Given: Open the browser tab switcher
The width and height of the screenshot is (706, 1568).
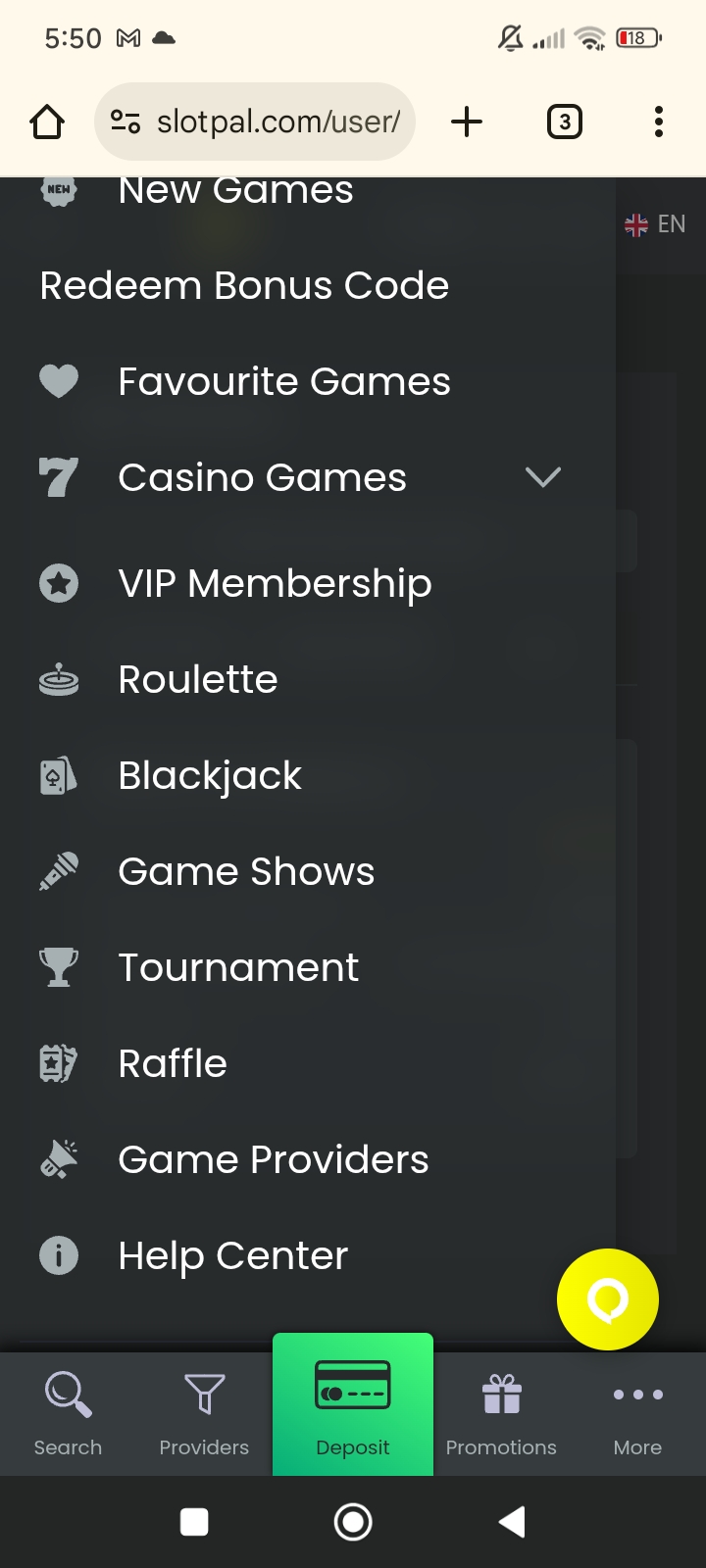Looking at the screenshot, I should click(564, 122).
